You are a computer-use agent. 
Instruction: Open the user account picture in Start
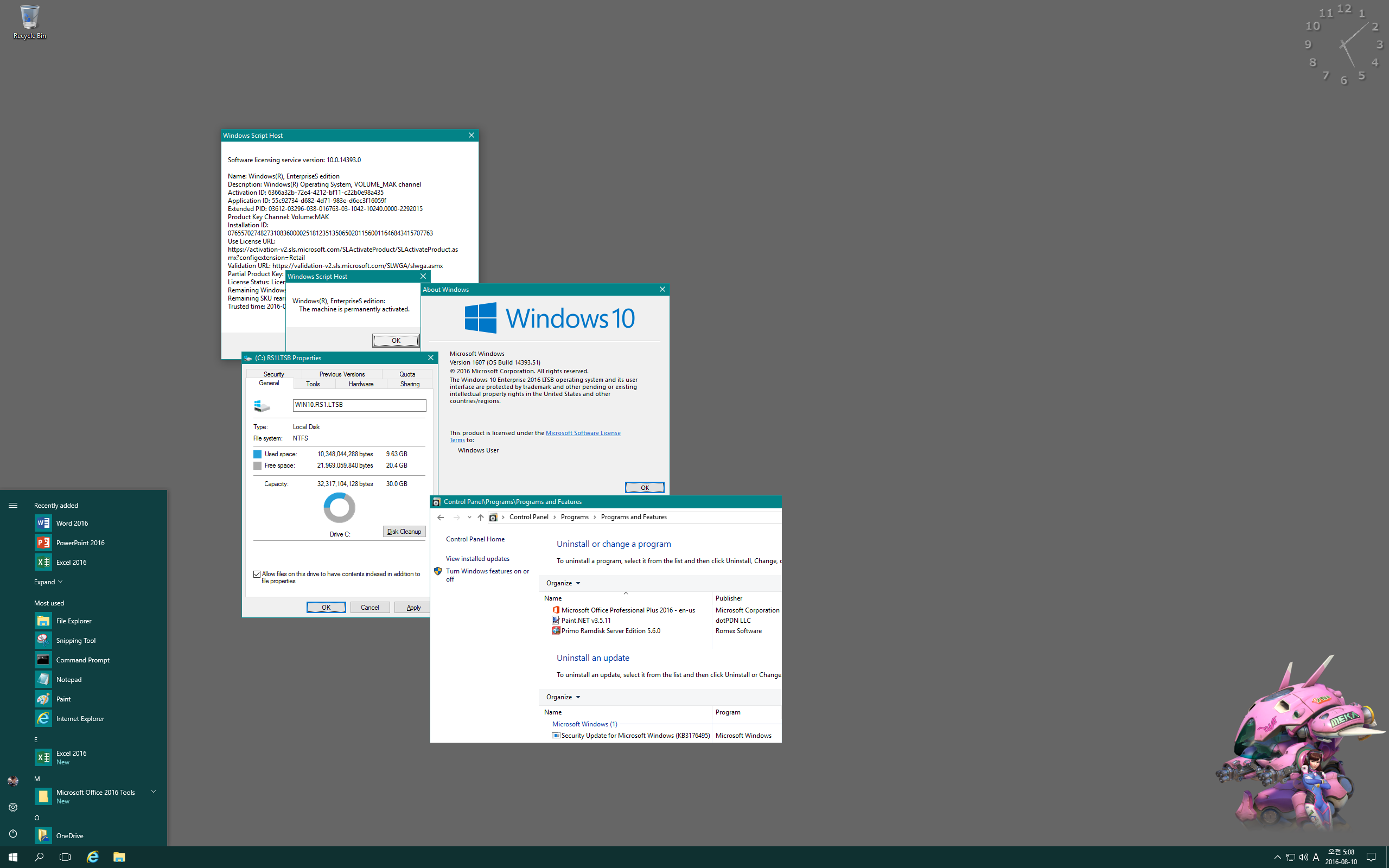tap(12, 781)
